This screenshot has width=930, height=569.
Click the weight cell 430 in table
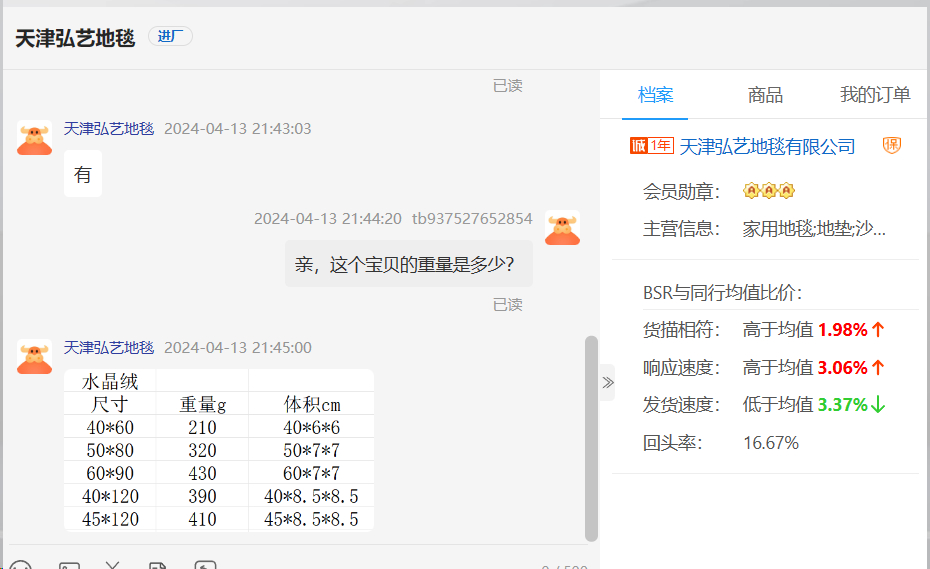pyautogui.click(x=202, y=473)
